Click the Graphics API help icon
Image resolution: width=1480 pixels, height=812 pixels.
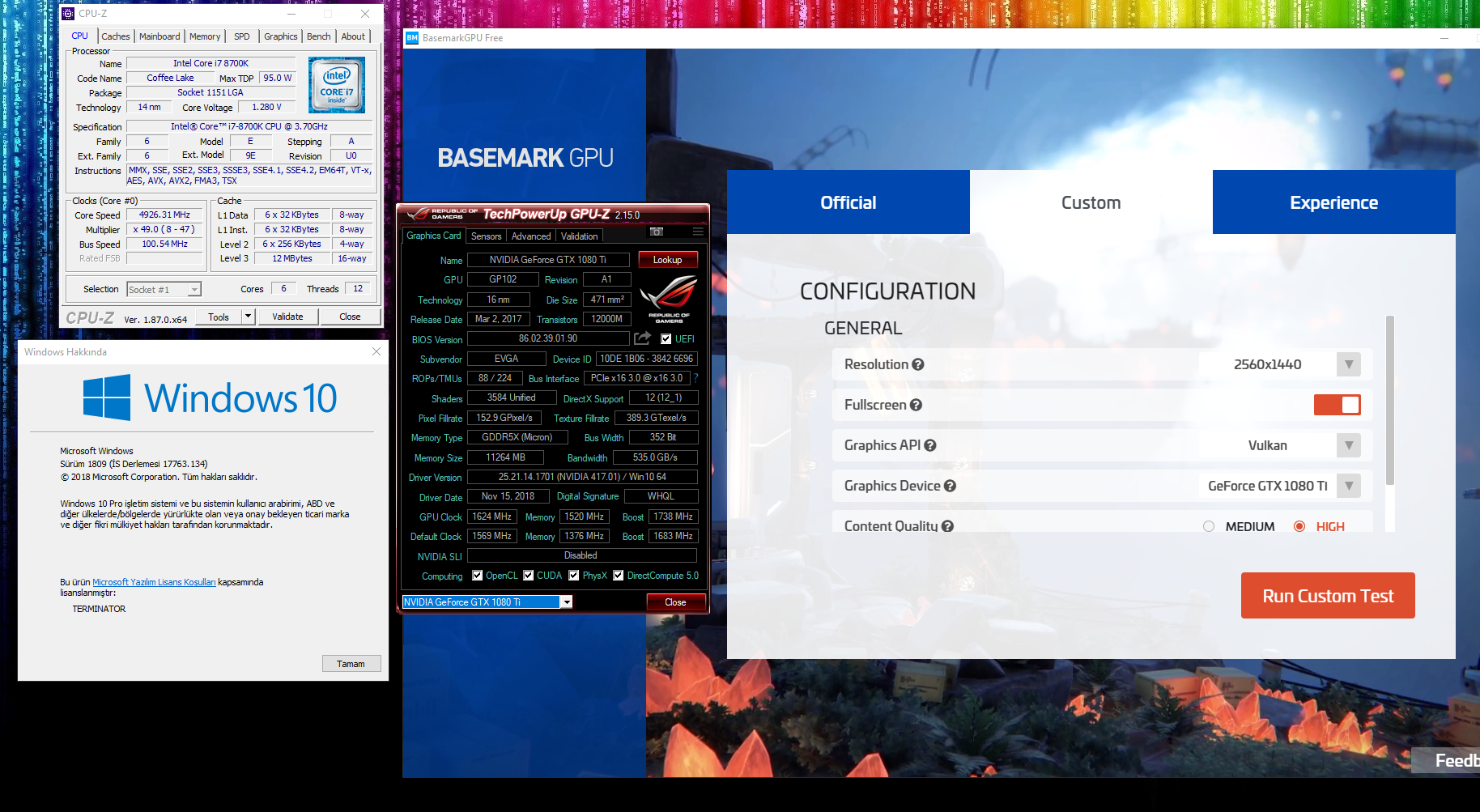[930, 445]
